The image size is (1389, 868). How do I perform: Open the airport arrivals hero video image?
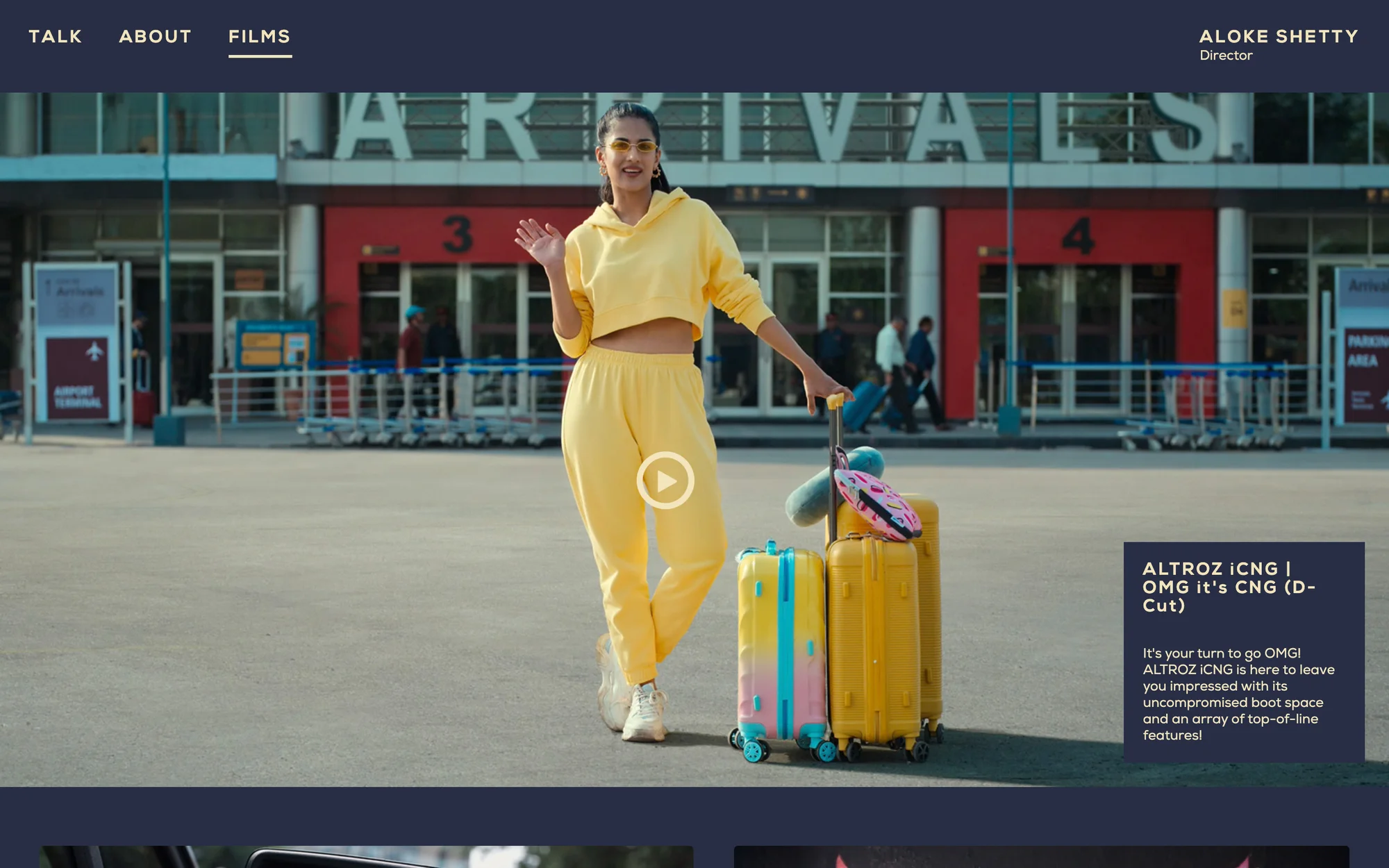pos(694,440)
